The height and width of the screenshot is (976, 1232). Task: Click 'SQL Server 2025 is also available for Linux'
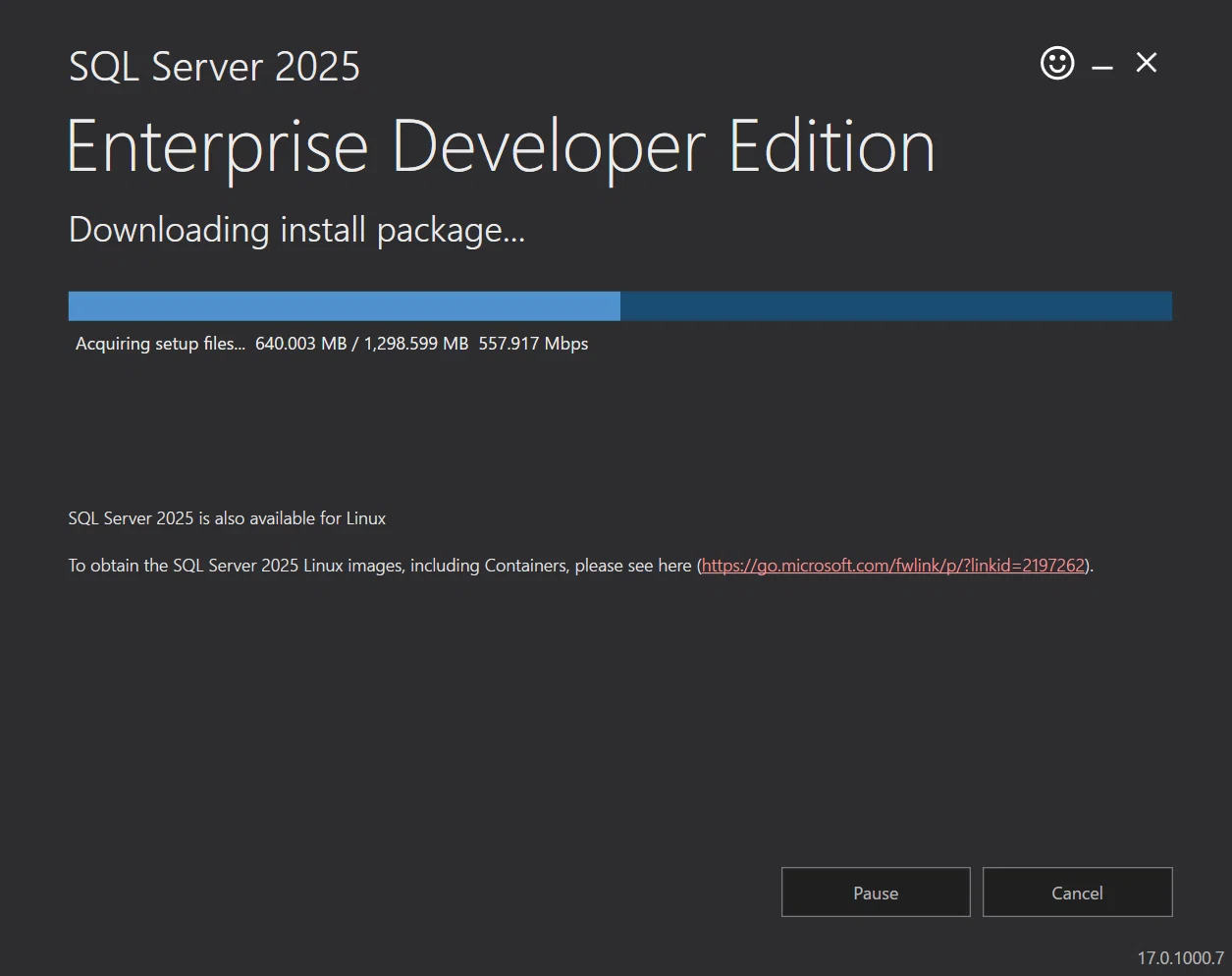point(227,518)
